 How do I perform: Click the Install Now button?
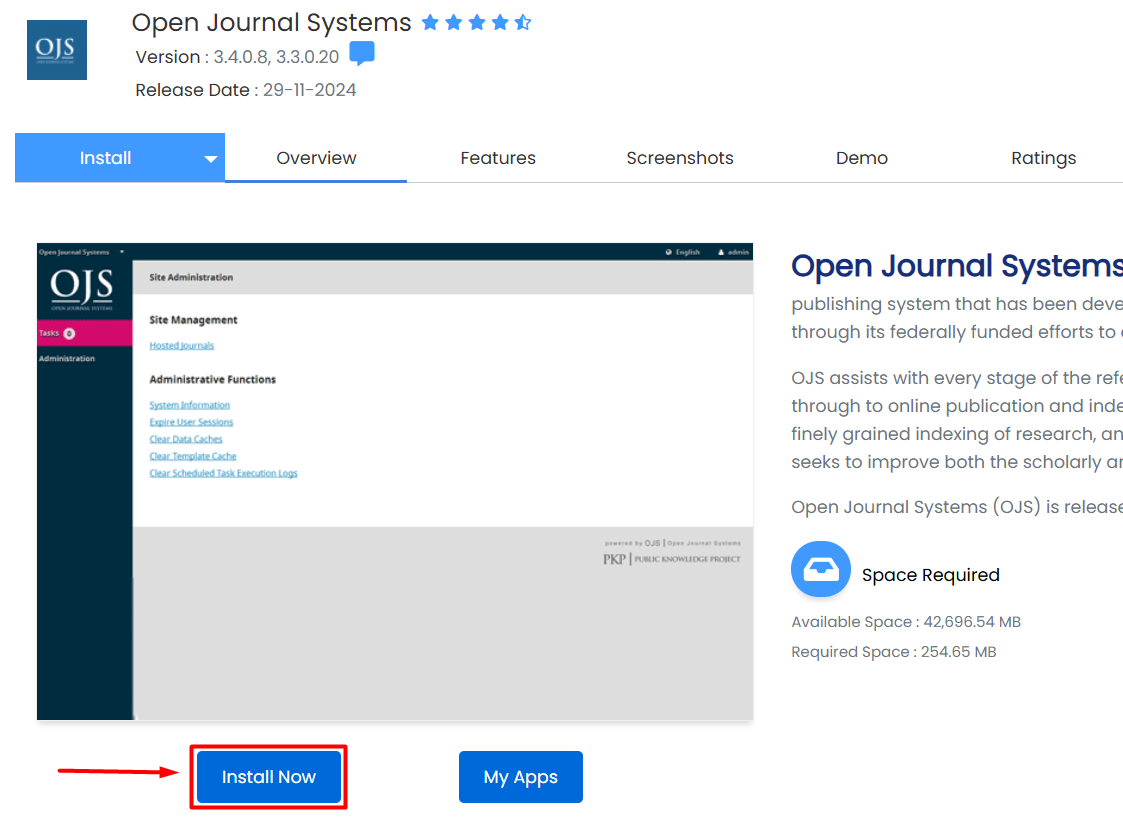click(x=269, y=777)
